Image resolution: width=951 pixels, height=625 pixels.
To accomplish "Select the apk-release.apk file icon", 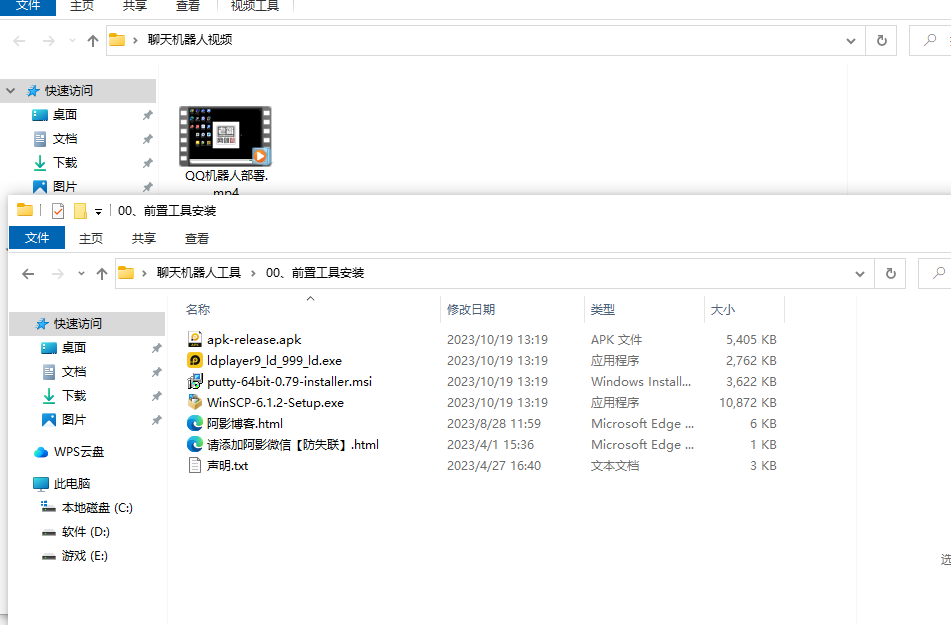I will point(195,339).
